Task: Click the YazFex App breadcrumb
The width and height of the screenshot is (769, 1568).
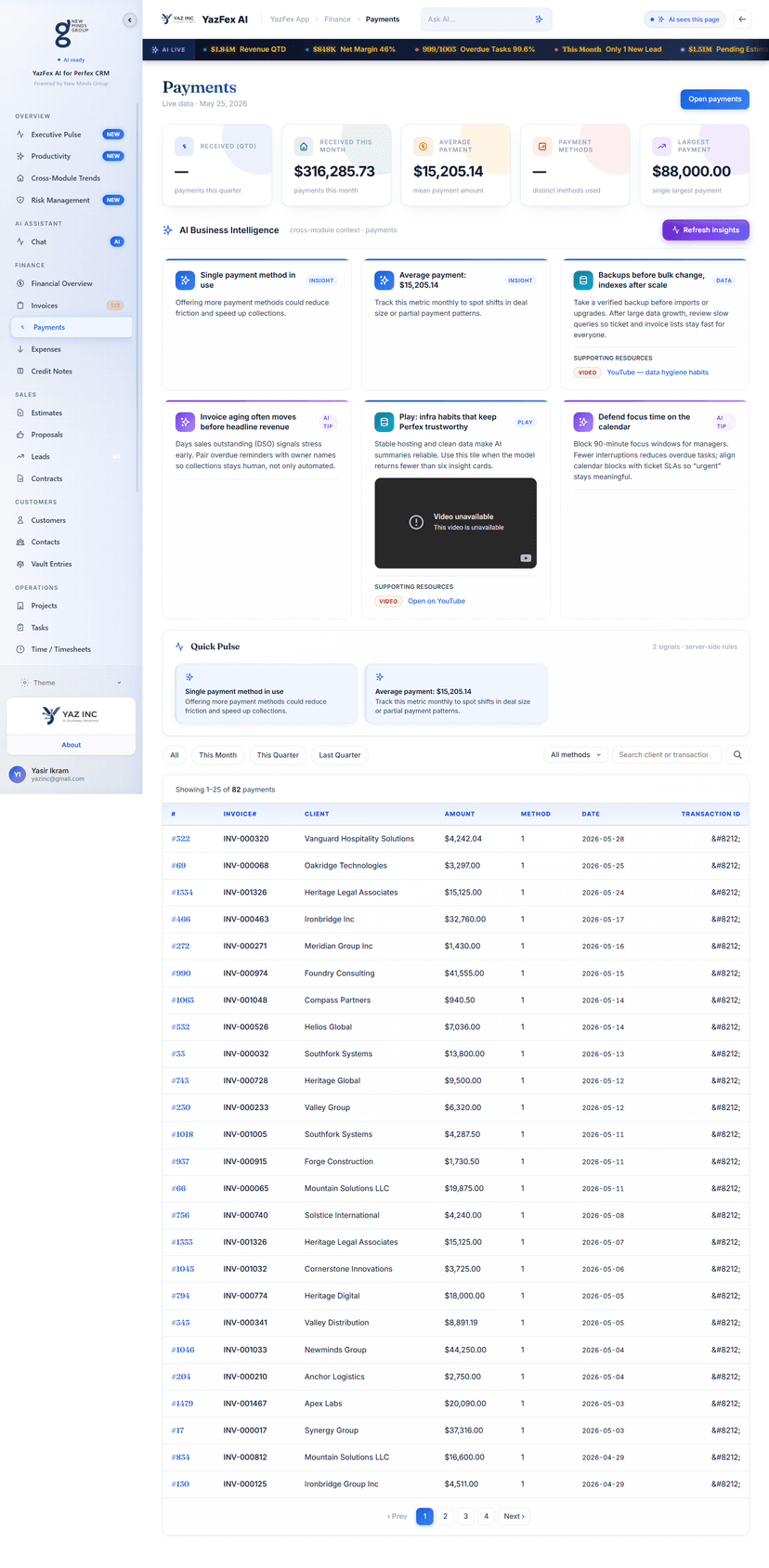Action: point(290,20)
